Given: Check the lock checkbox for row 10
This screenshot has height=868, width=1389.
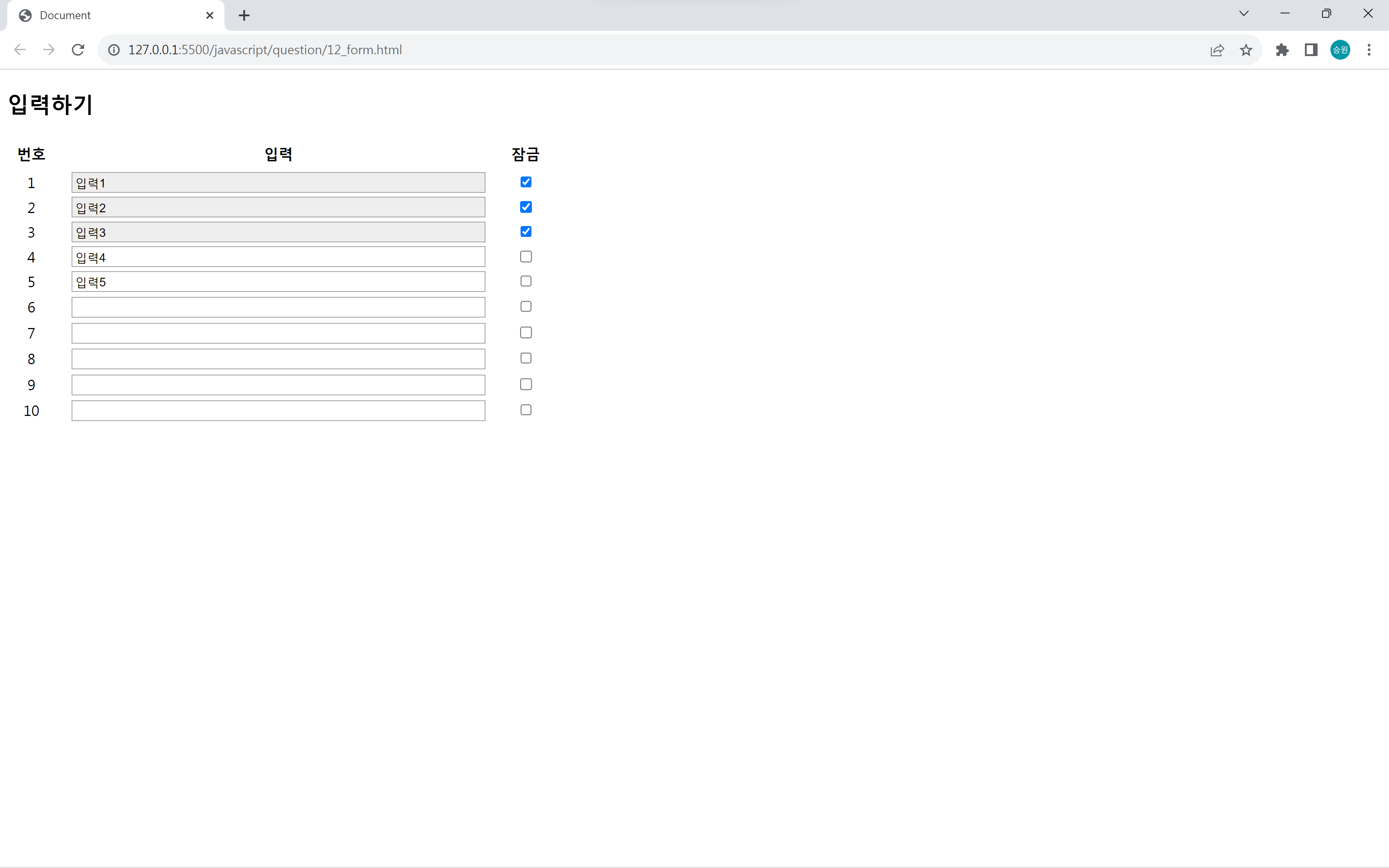Looking at the screenshot, I should click(526, 410).
